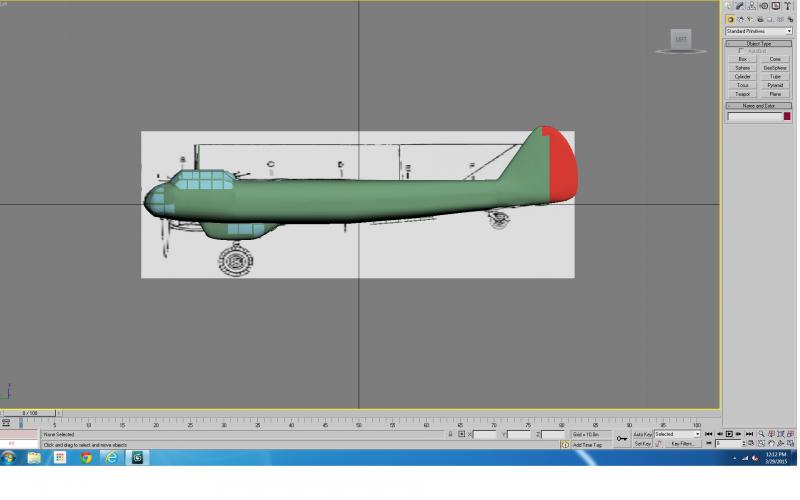Screen dimensions: 800x500
Task: Open the Modify command panel tab
Action: click(739, 6)
